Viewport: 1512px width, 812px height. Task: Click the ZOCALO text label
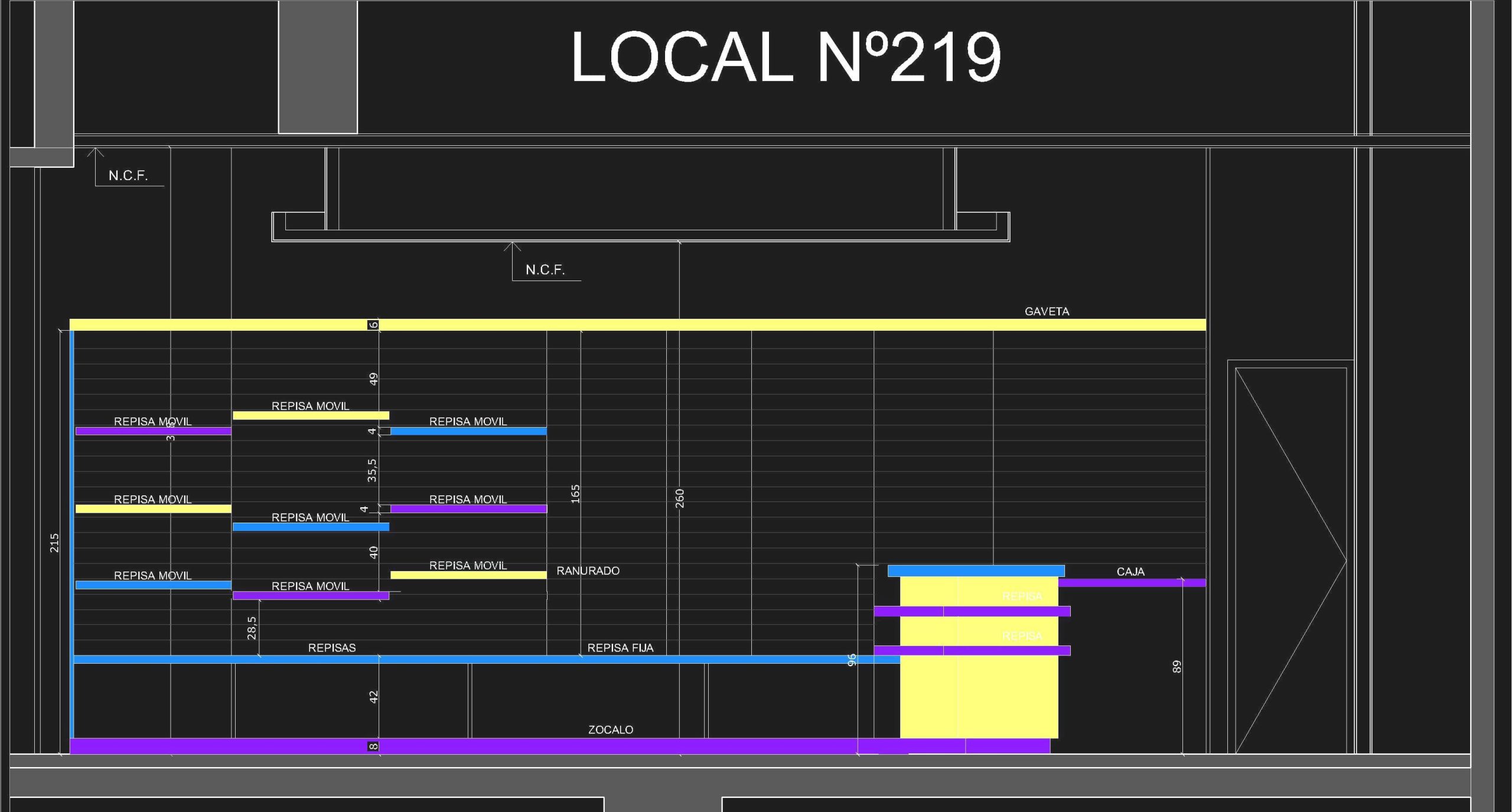coord(610,730)
